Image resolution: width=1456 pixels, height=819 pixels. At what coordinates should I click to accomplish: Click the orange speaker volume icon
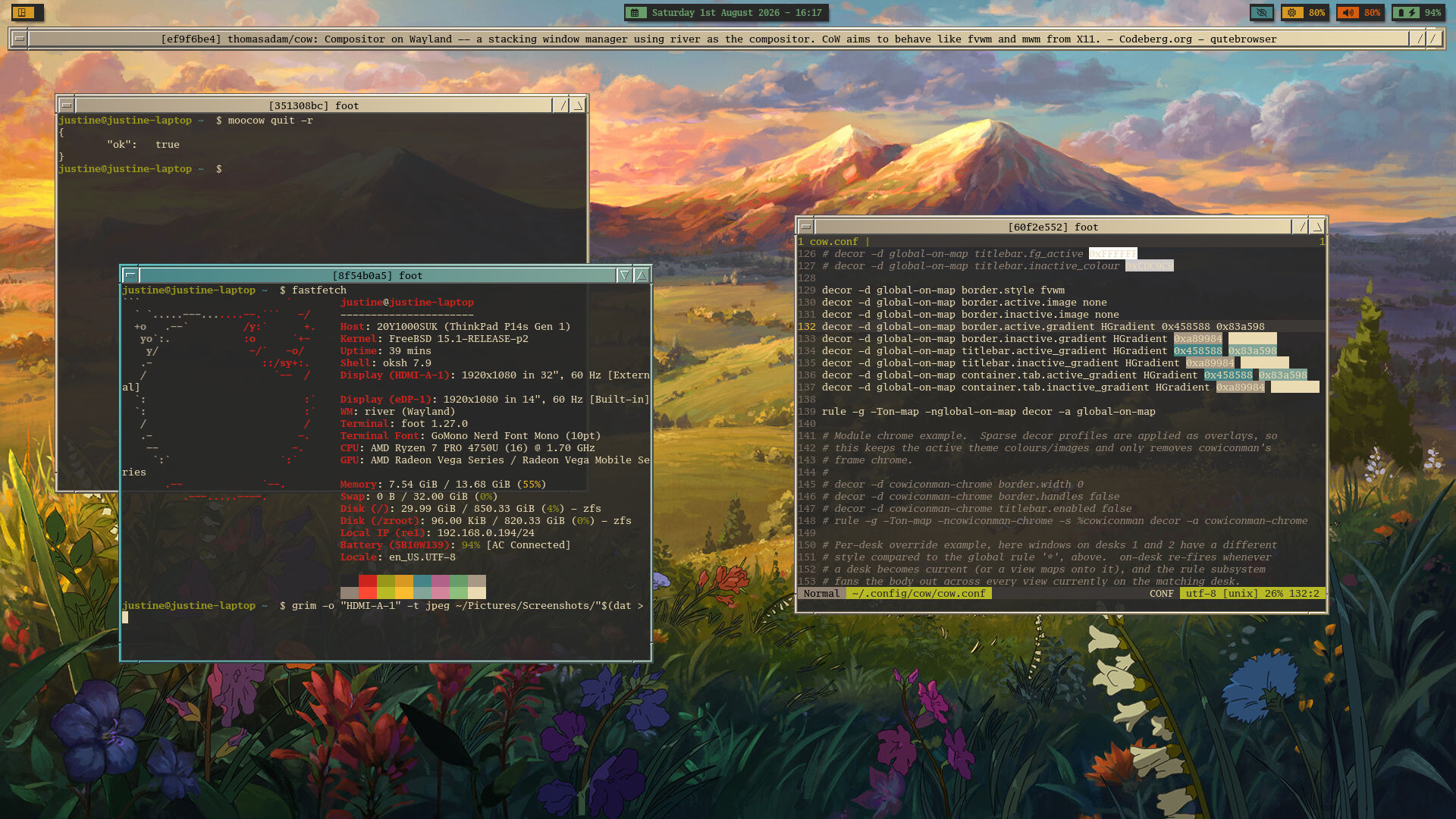click(x=1348, y=13)
